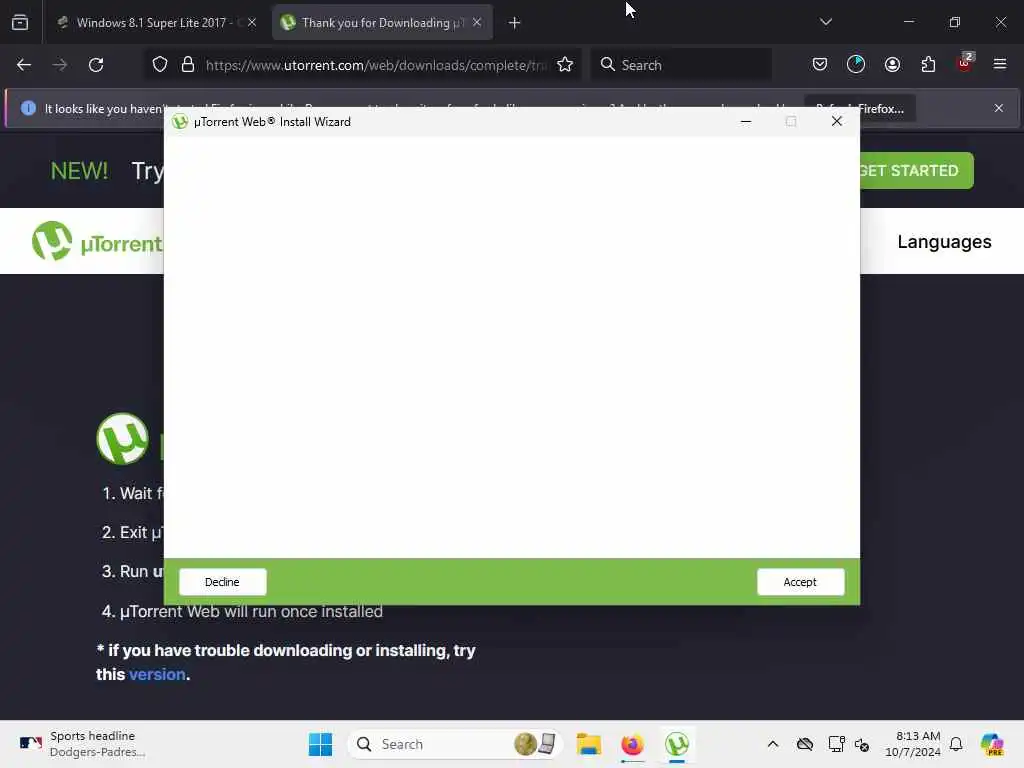Switch to the Windows 8.1 Super Lite 2017 tab
1024x768 pixels.
156,23
